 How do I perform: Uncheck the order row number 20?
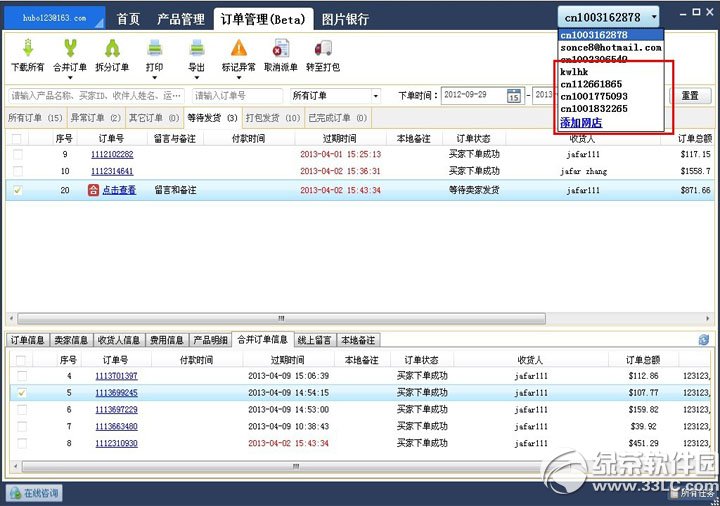[x=17, y=190]
